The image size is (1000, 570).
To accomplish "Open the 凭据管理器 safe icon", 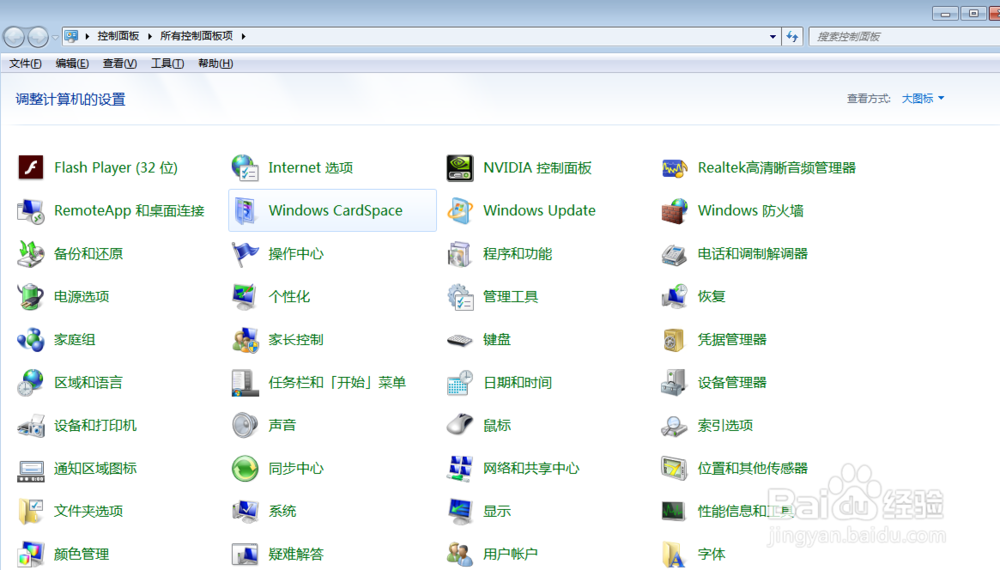I will [x=674, y=340].
